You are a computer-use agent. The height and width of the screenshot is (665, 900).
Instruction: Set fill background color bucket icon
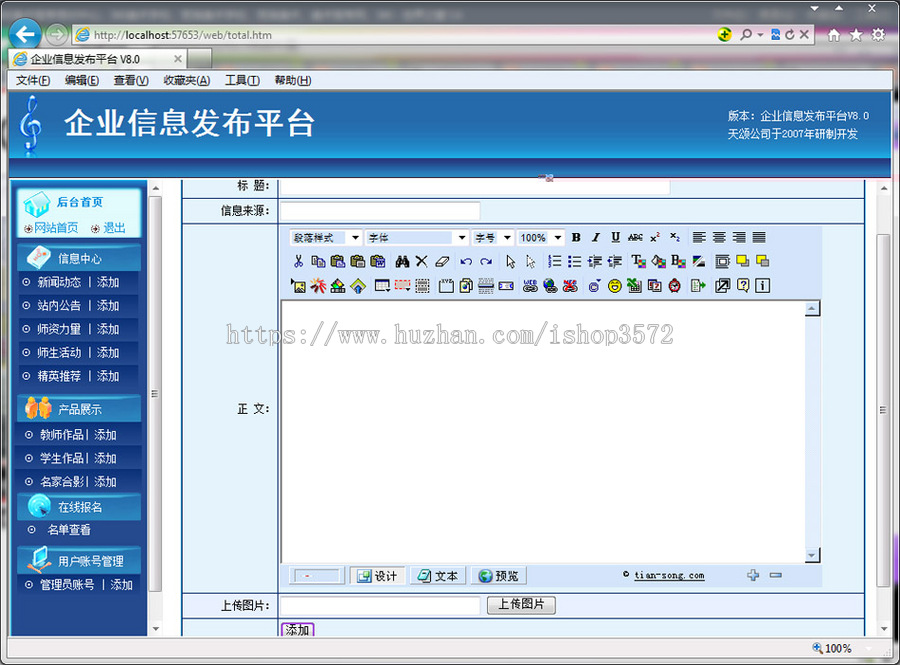tap(658, 262)
